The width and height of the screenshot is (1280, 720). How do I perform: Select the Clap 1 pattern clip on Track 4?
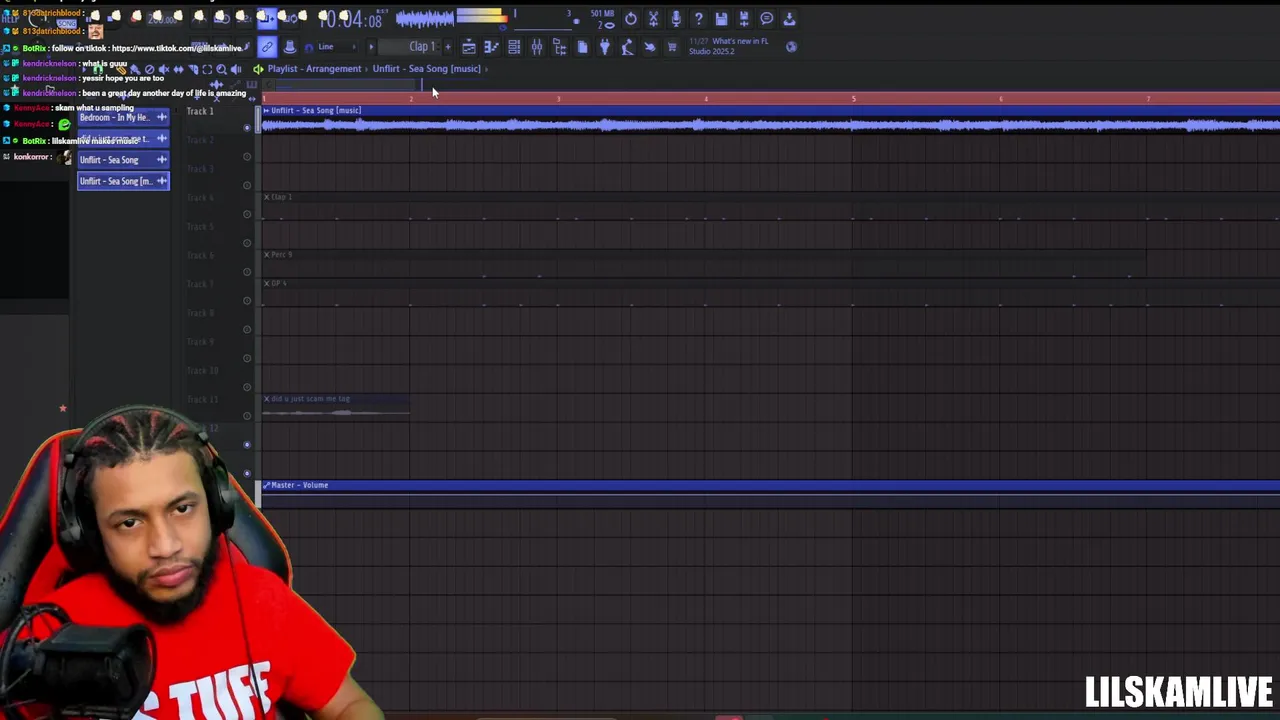pyautogui.click(x=770, y=206)
